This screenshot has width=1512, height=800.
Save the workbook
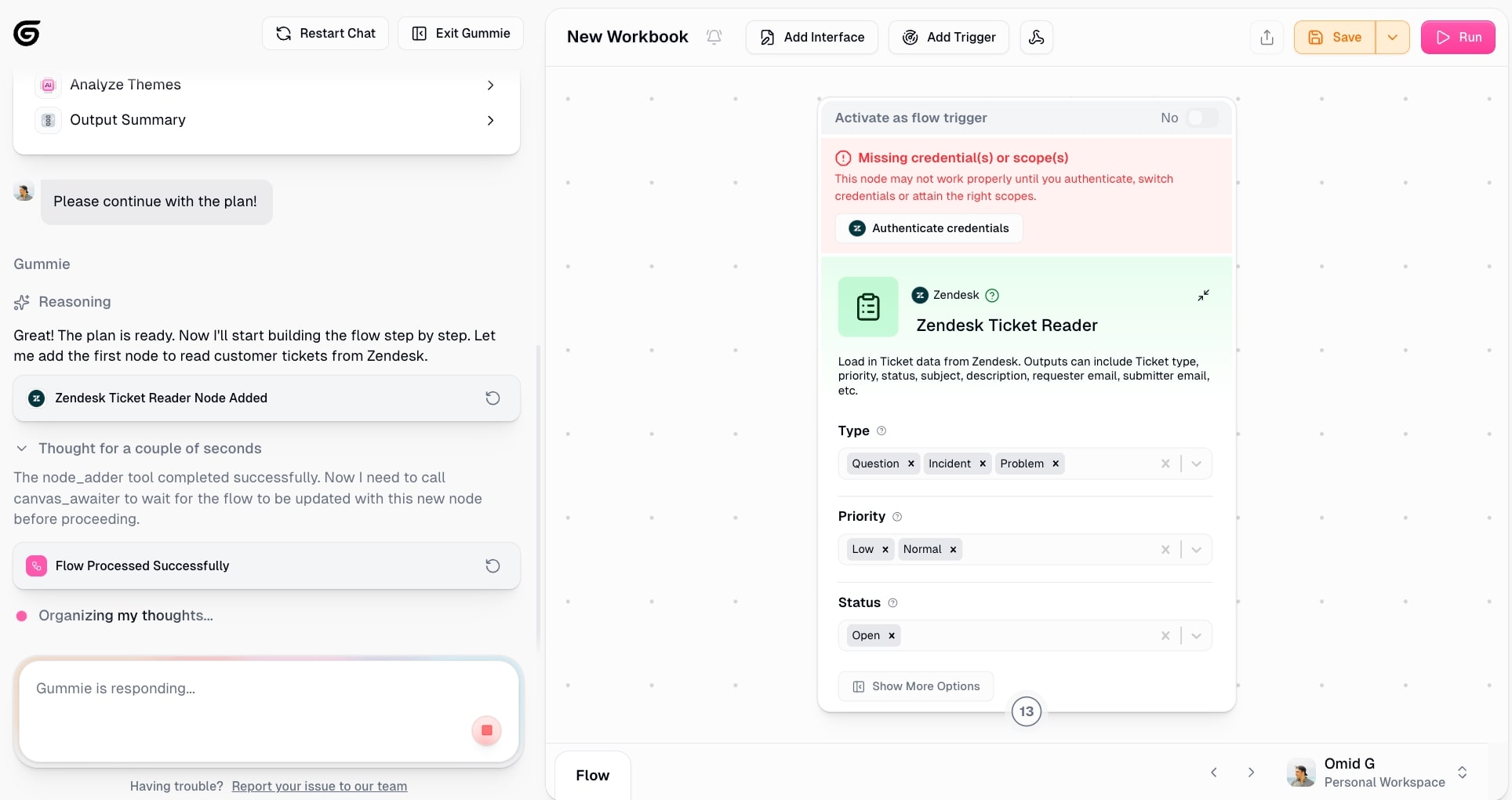[x=1335, y=37]
